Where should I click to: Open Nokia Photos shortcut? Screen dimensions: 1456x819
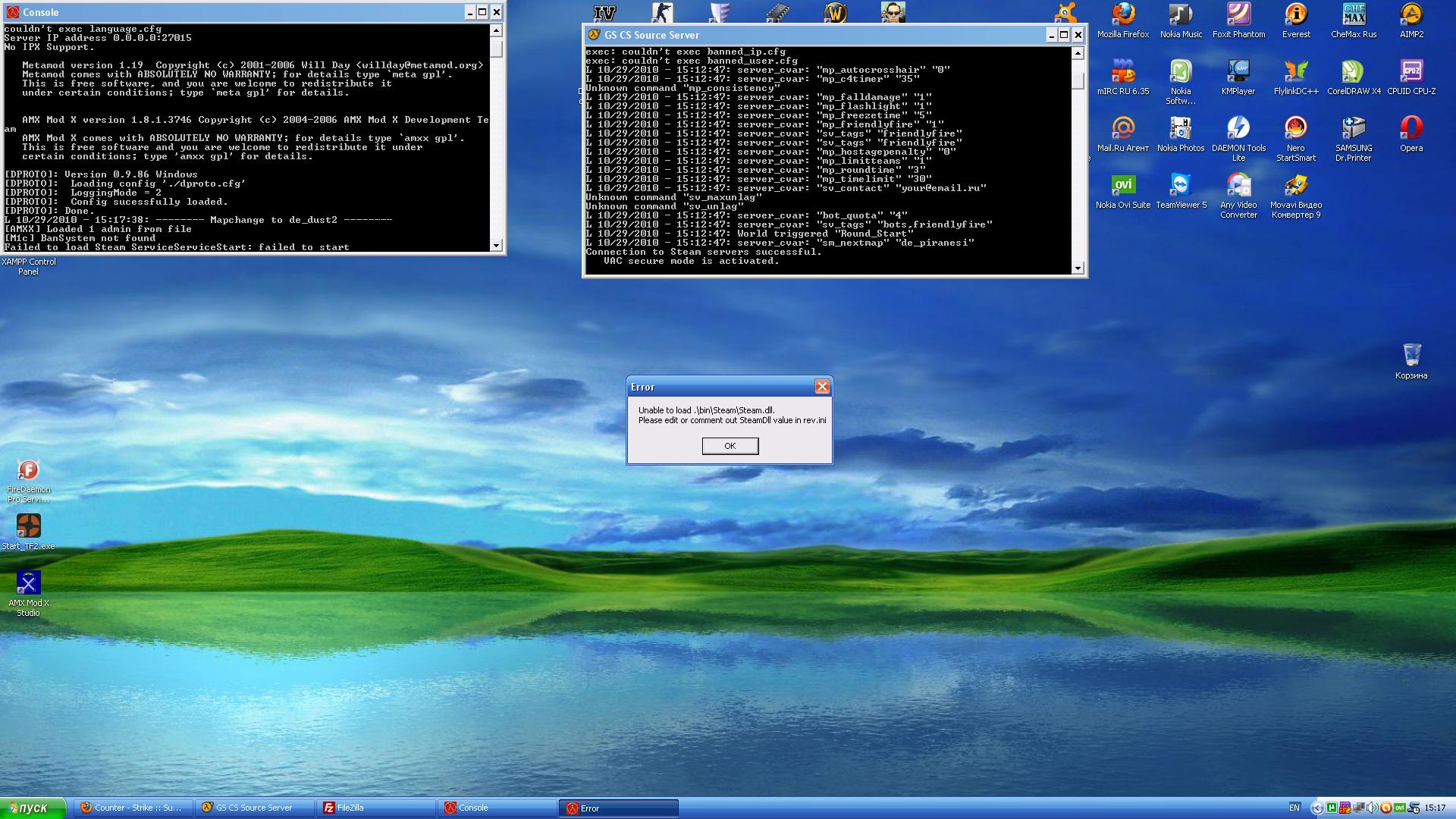[x=1181, y=134]
